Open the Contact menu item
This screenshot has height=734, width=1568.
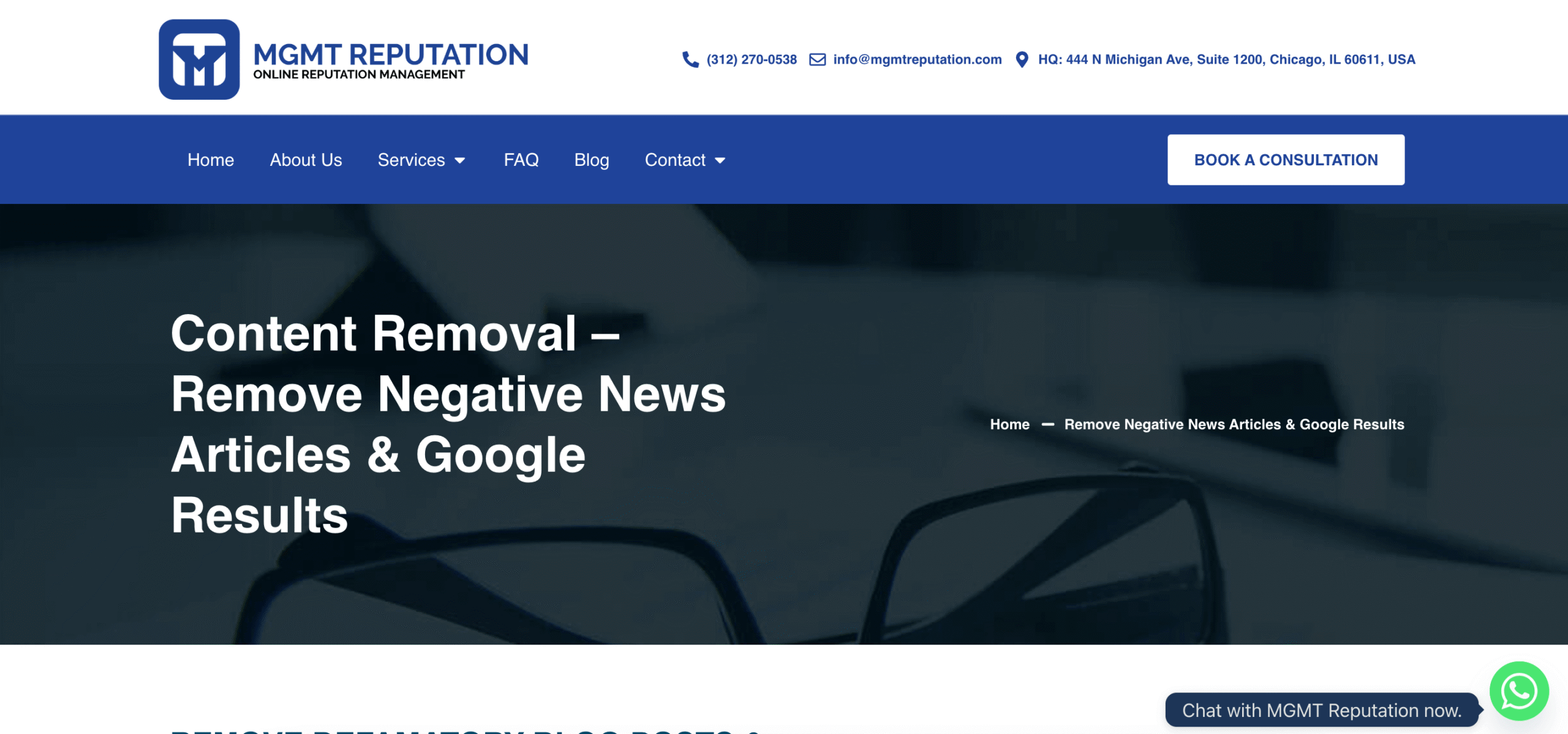675,160
